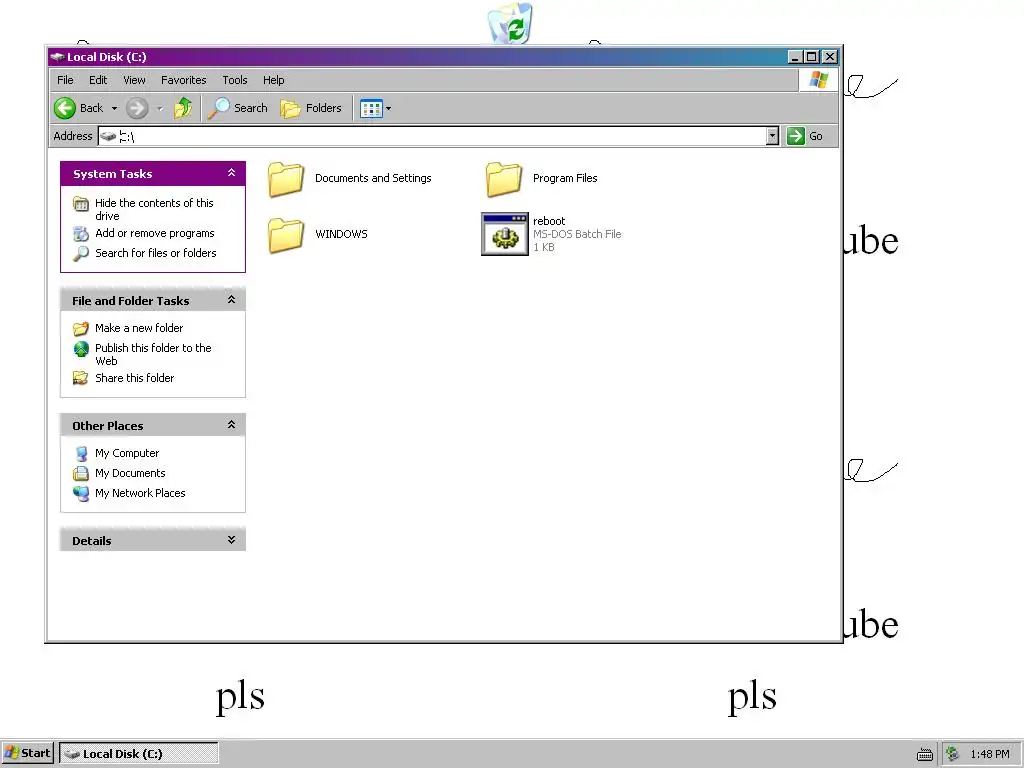Click Publish this folder to the Web
1024x768 pixels.
(153, 355)
